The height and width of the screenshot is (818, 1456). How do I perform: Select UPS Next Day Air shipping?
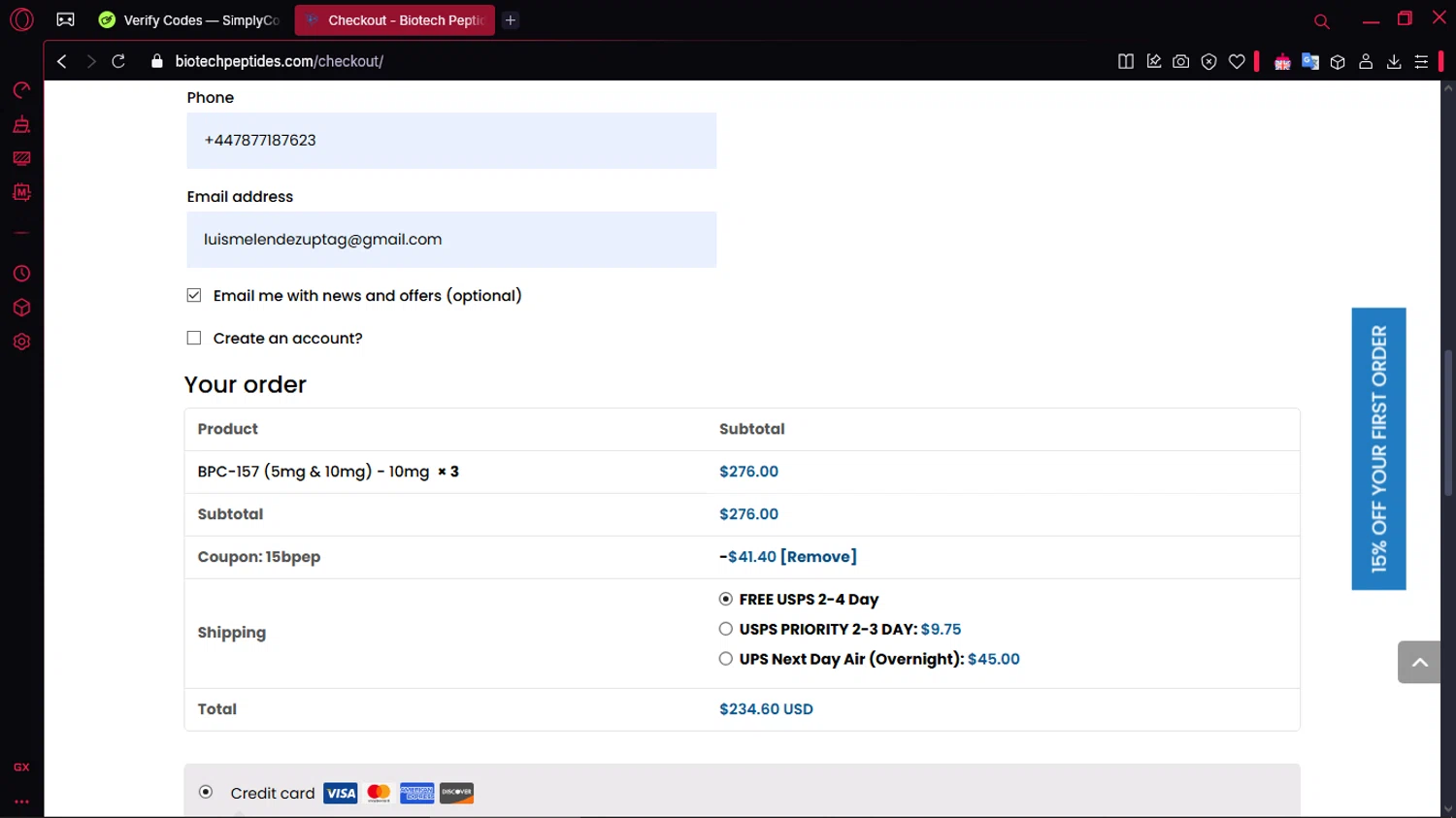726,658
